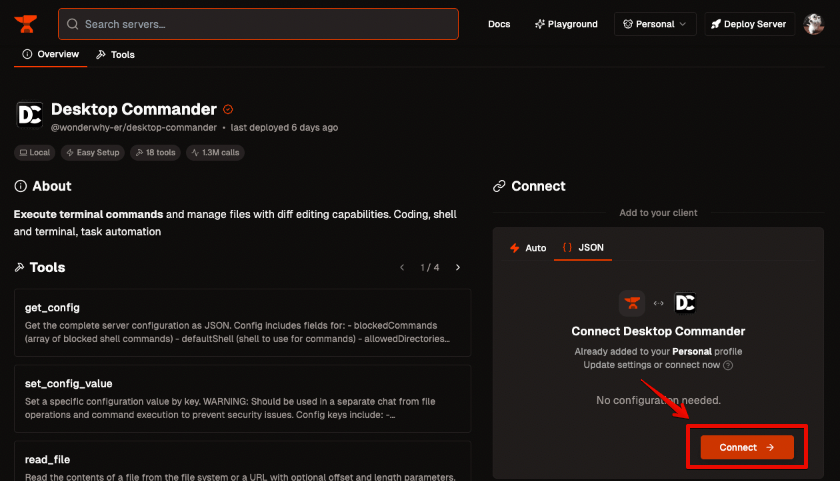Screen dimensions: 840x481
Task: Click the last deployed 6 days ago text
Action: click(x=284, y=127)
